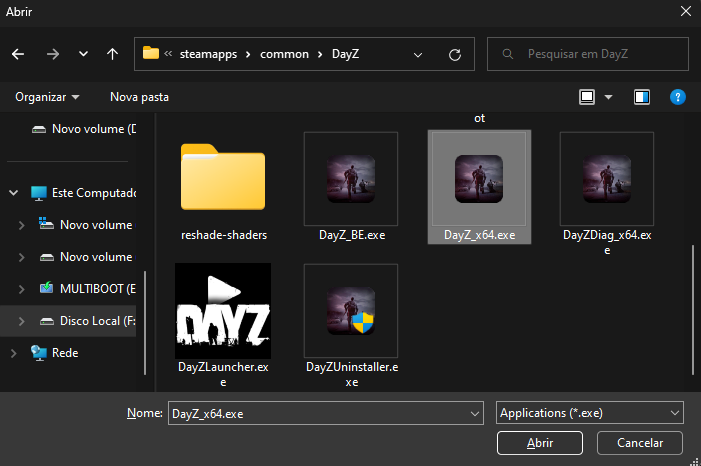Open recent locations dropdown arrow
The width and height of the screenshot is (701, 466).
click(x=83, y=54)
